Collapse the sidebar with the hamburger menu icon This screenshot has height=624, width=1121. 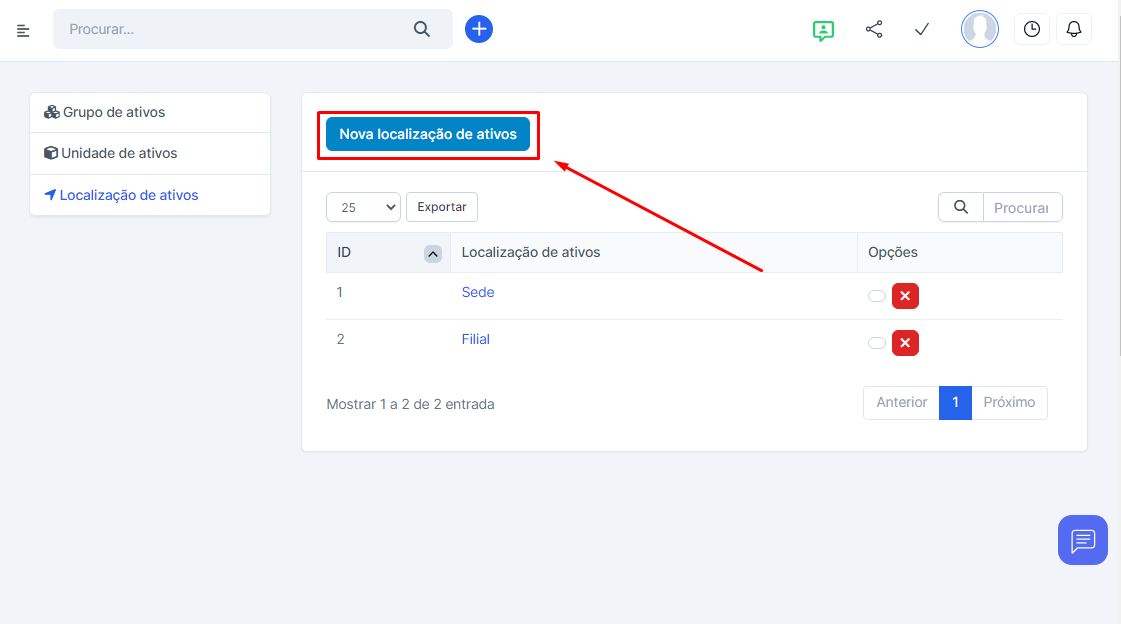pos(24,30)
